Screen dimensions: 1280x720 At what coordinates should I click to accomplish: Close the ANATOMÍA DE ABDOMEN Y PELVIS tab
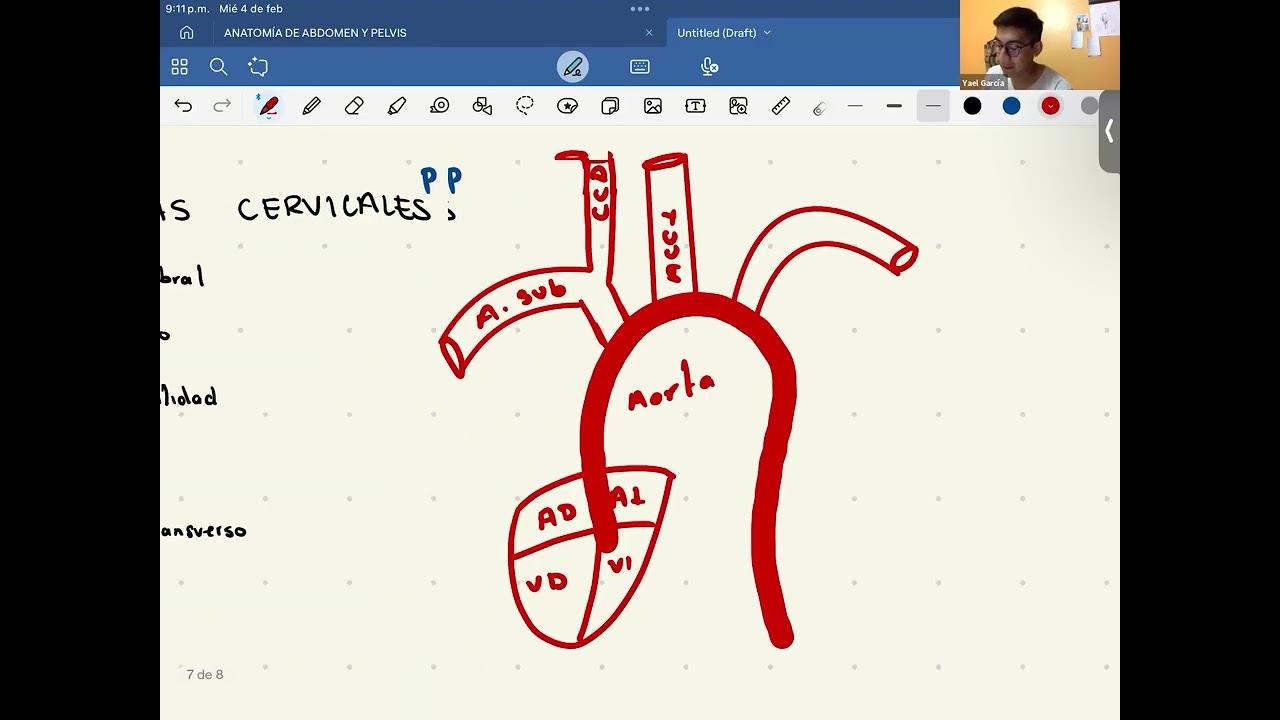[x=649, y=33]
